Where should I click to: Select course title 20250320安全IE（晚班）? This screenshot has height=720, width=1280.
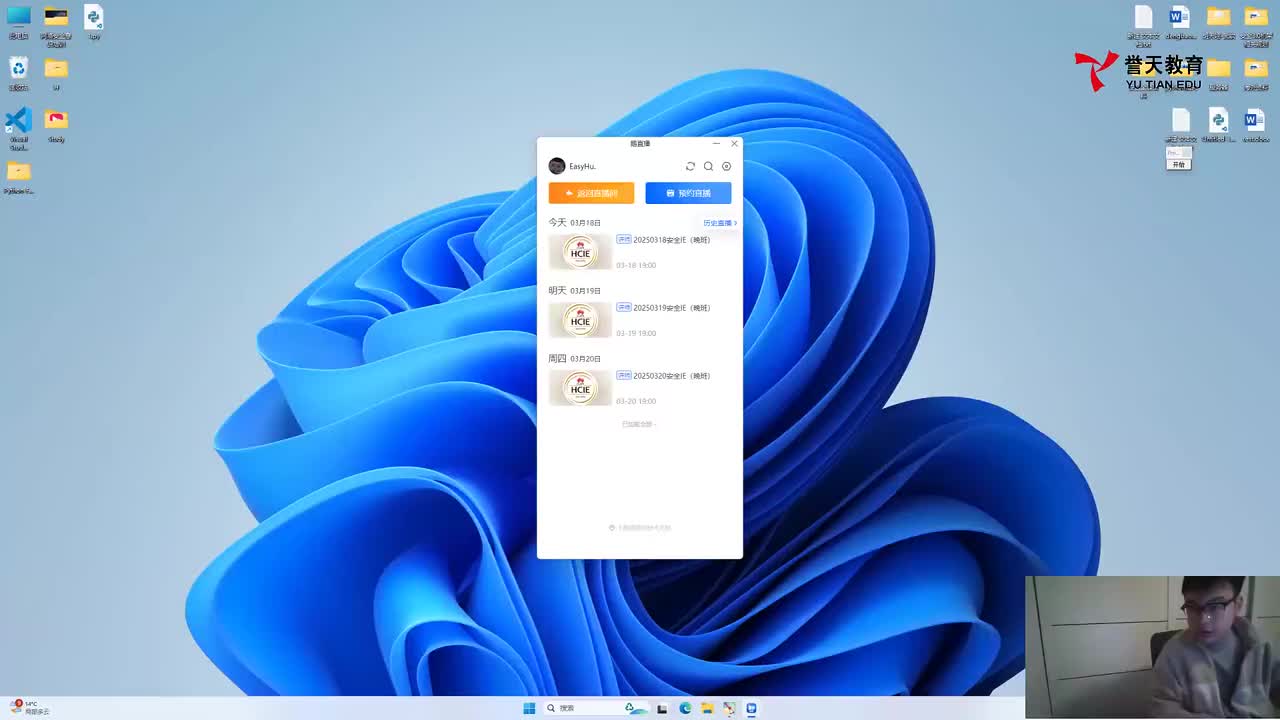[x=671, y=376]
